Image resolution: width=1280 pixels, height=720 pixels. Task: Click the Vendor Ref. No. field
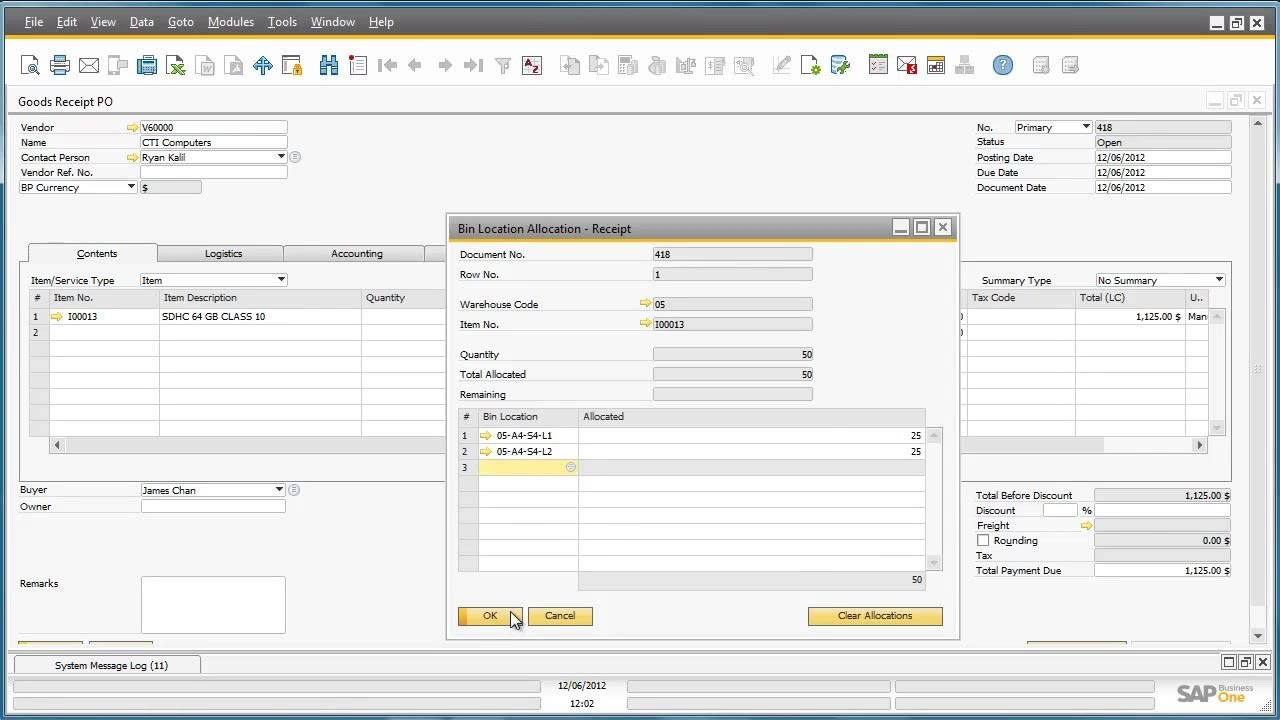coord(213,172)
